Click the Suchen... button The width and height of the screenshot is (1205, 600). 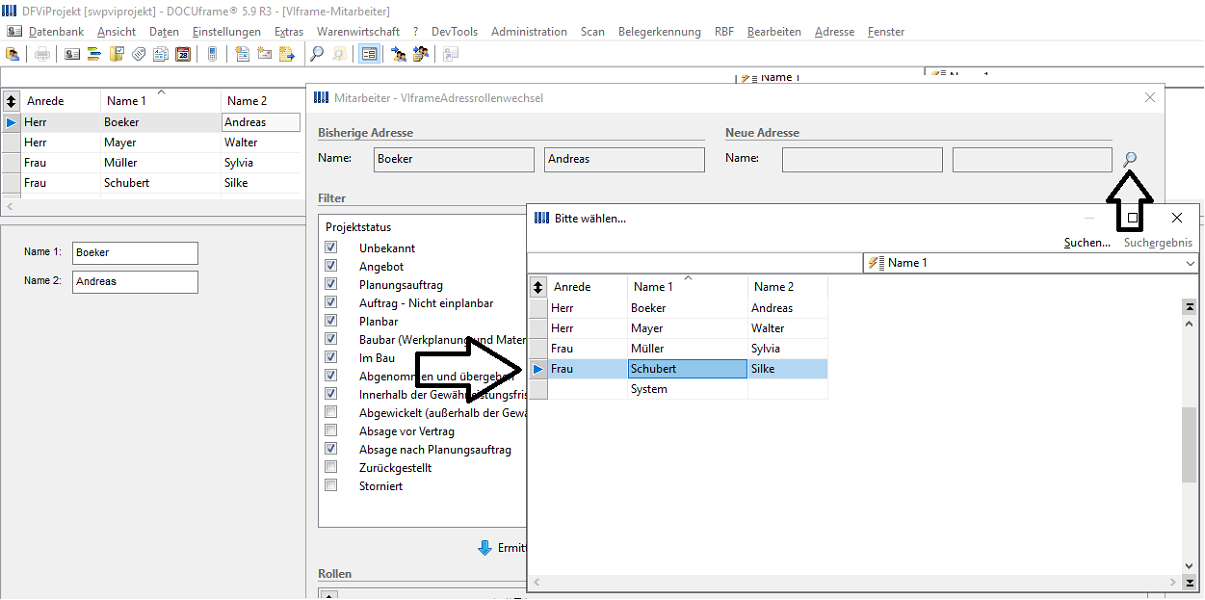(1087, 243)
